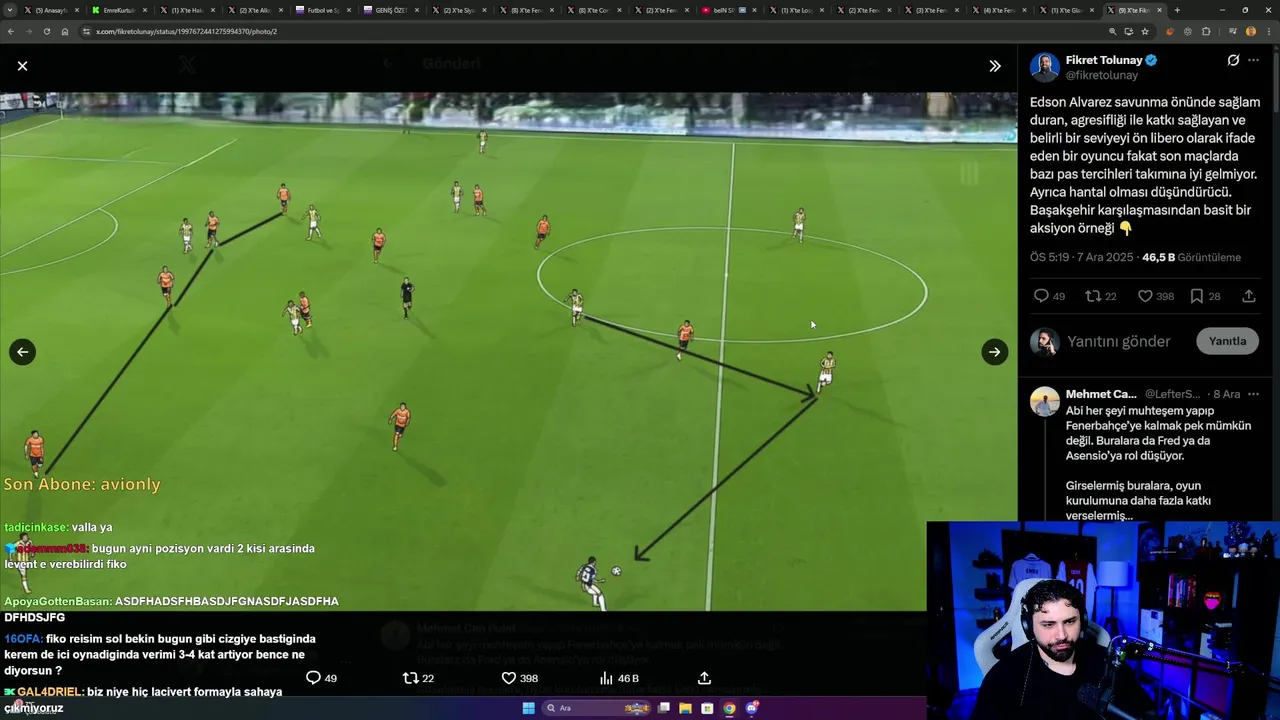The image size is (1280, 720).
Task: Retweet using the 22 repost icon in the side panel
Action: (1101, 296)
